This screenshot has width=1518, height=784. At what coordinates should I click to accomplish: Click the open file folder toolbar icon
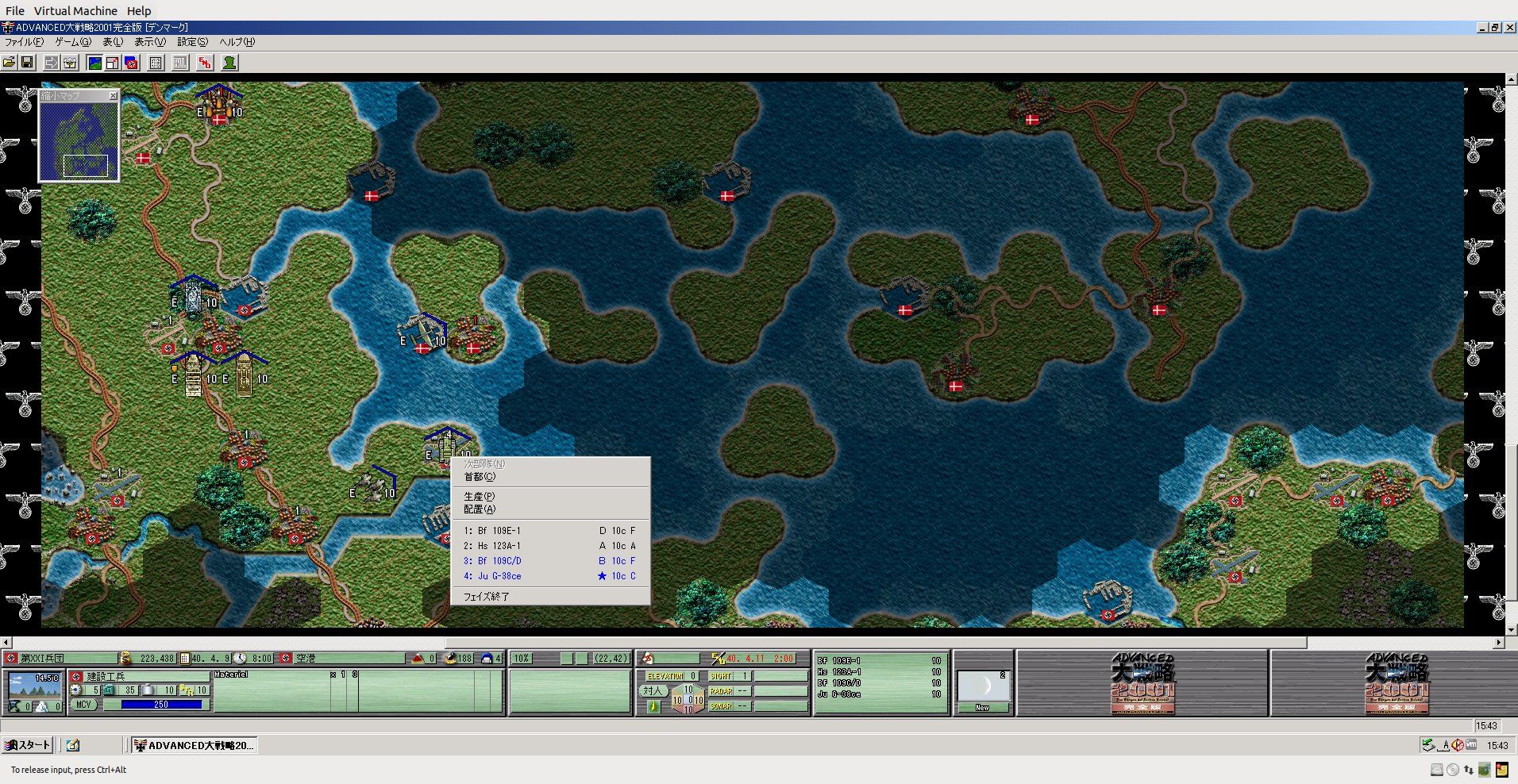[x=9, y=63]
